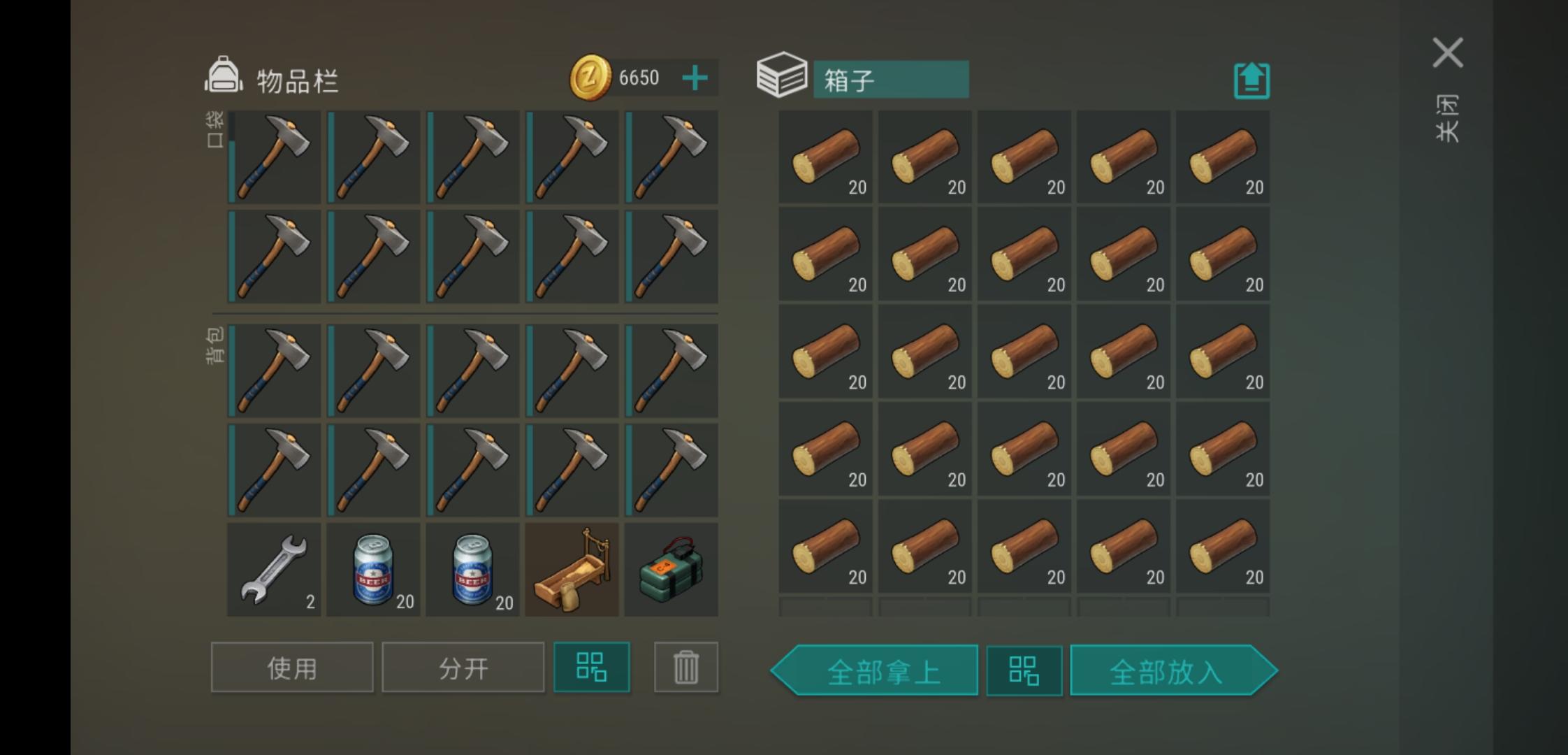Screen dimensions: 1568x755
Task: Select the C-4 explosive item
Action: 671,570
